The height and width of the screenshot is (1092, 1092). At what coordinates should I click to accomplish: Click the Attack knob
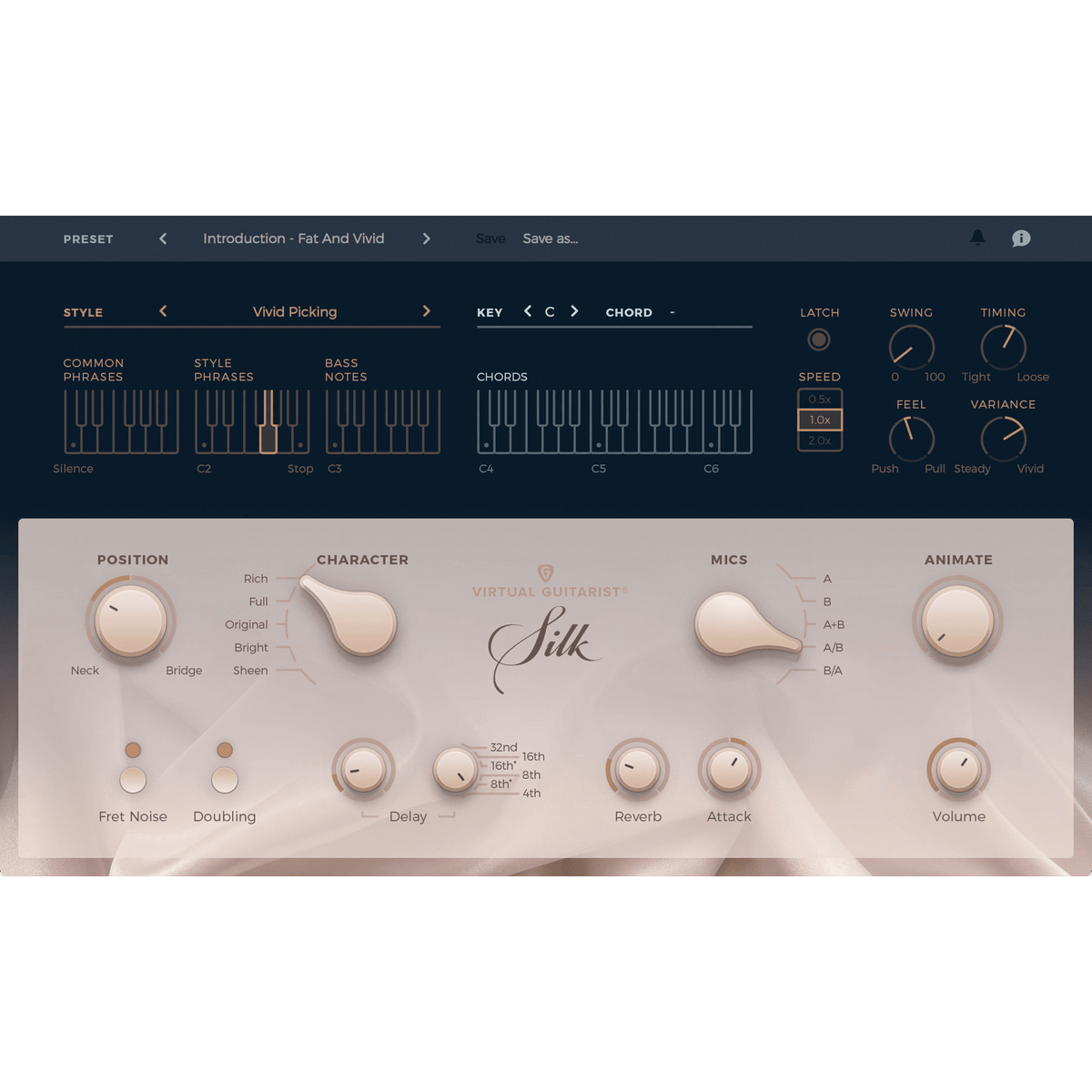pyautogui.click(x=729, y=770)
